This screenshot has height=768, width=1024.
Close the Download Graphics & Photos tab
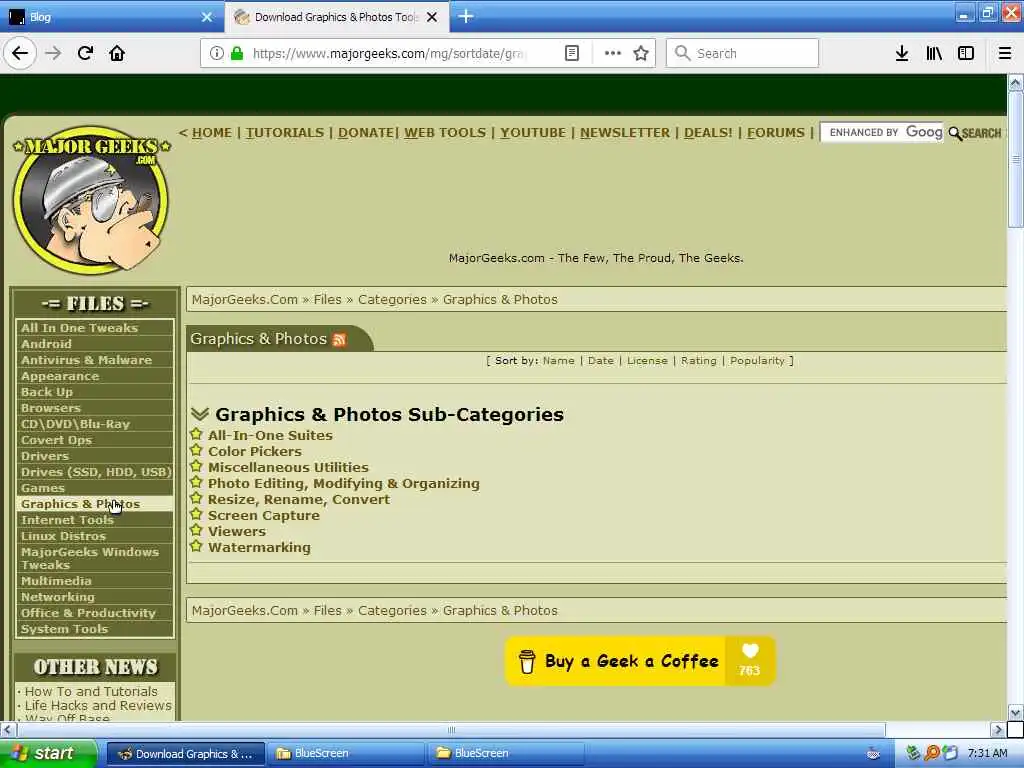432,17
